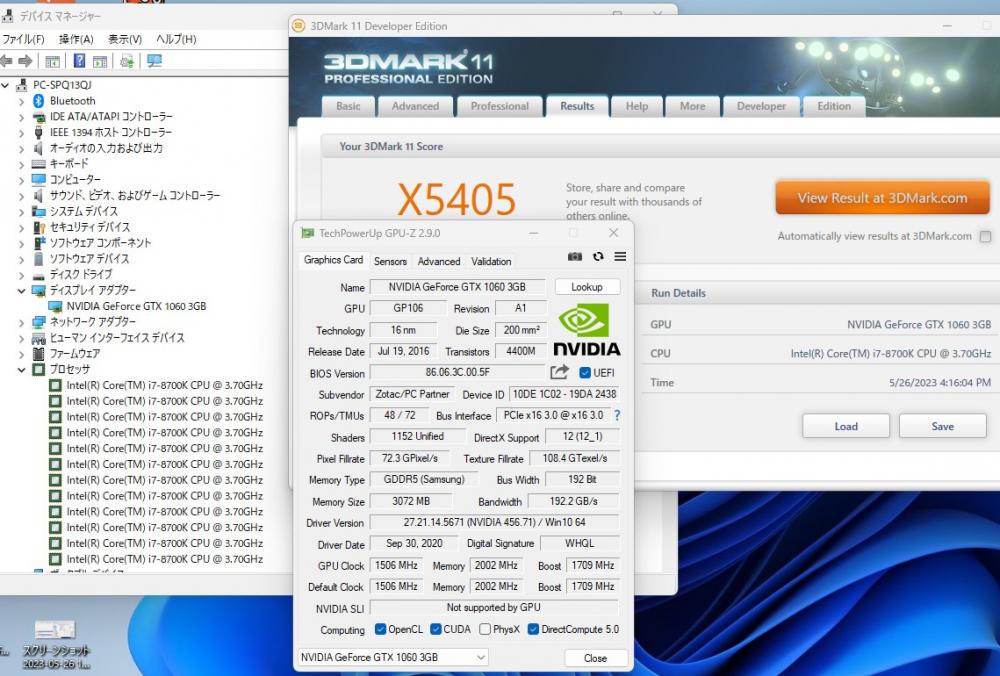Viewport: 1000px width, 676px height.
Task: Expand the IEEE 1394 ホスト コントローラー category
Action: 22,133
